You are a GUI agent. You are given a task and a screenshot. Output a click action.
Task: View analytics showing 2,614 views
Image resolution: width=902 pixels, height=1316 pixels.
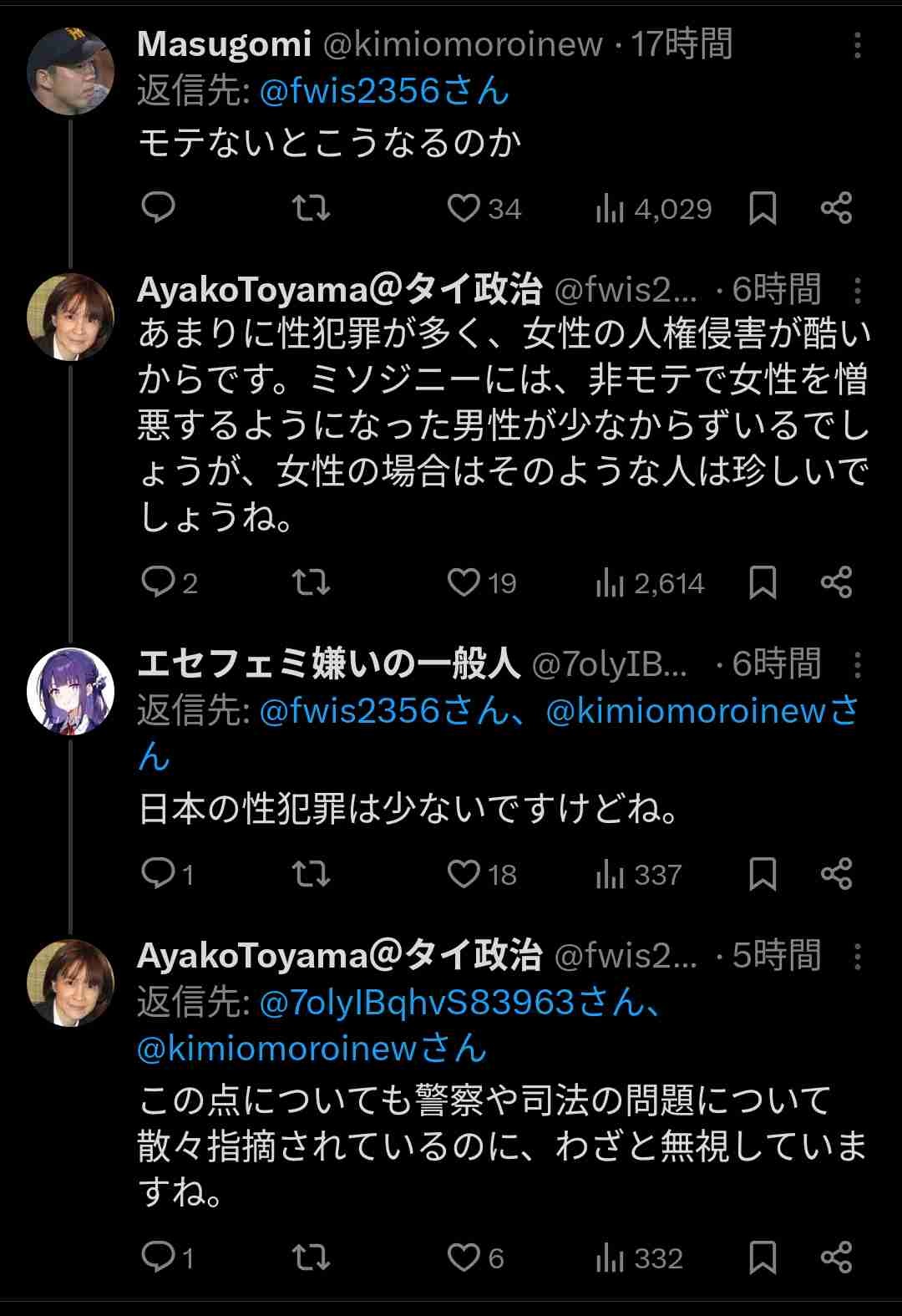click(651, 582)
